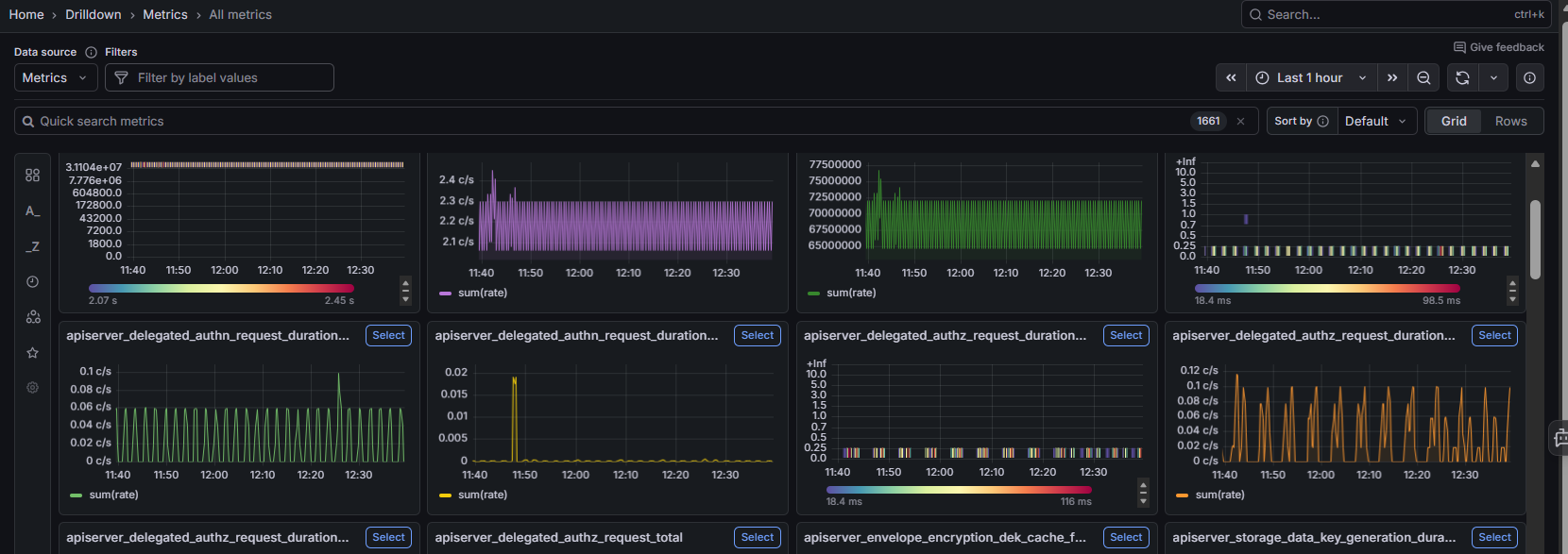This screenshot has width=1568, height=554.
Task: Shift time range backward with double-left arrows
Action: (1231, 78)
